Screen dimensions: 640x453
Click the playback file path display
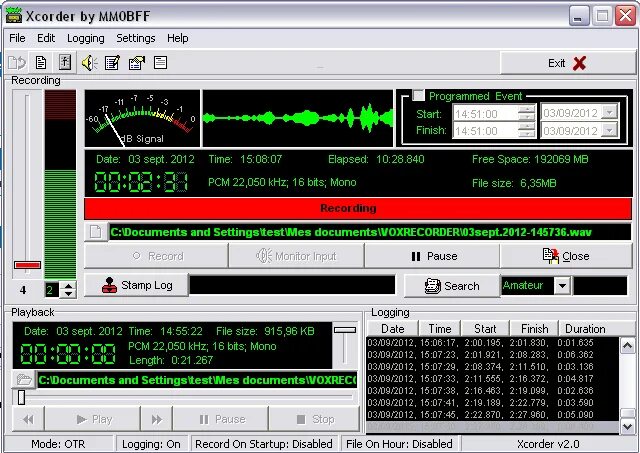click(197, 380)
